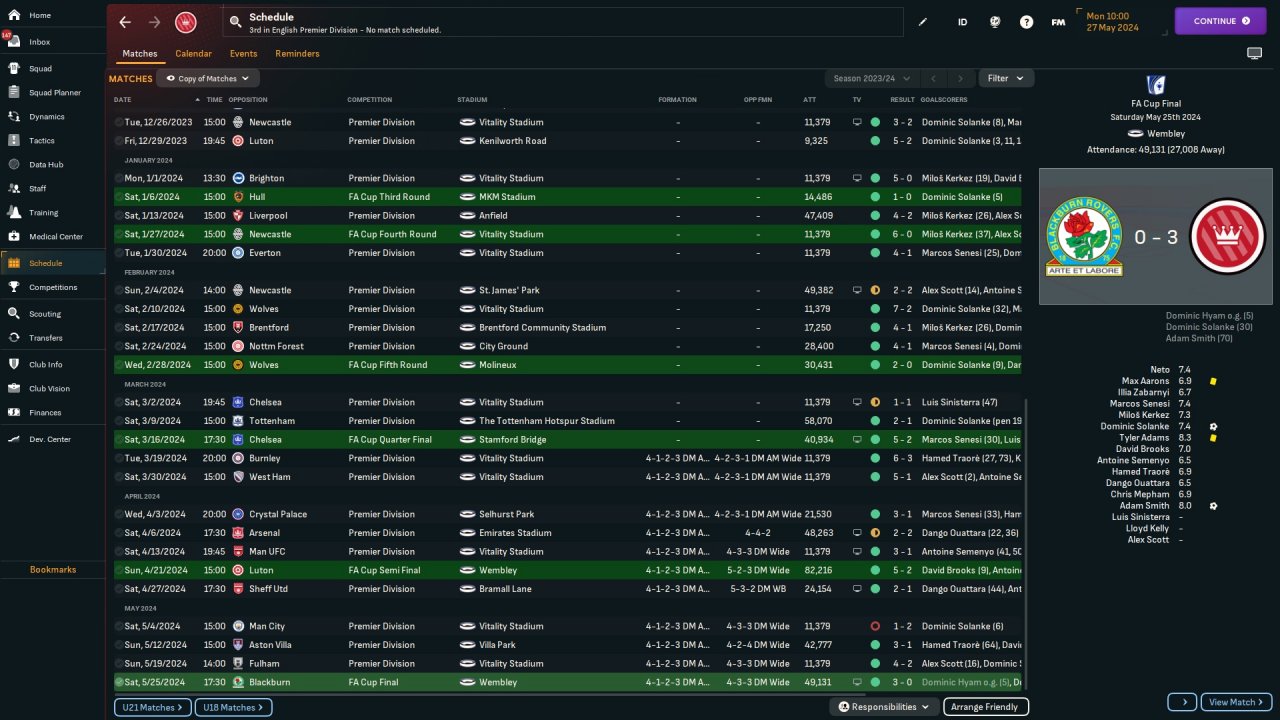Screen dimensions: 1280x720
Task: Open Competitions in the sidebar
Action: pos(53,287)
